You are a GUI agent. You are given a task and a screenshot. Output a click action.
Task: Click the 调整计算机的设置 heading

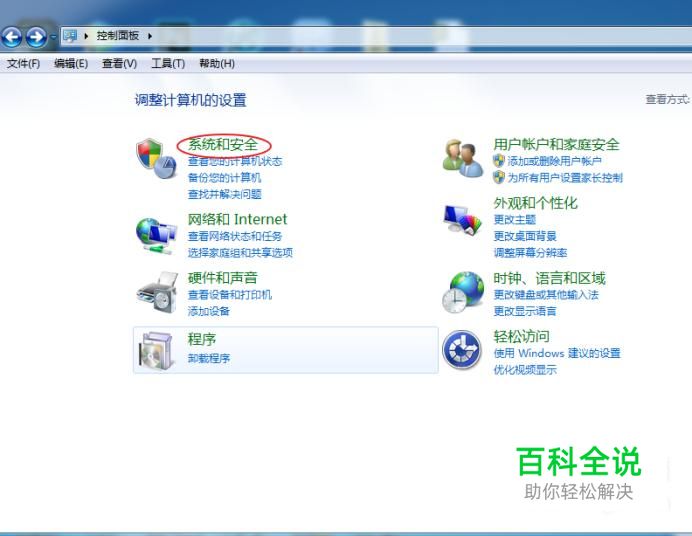pyautogui.click(x=190, y=100)
